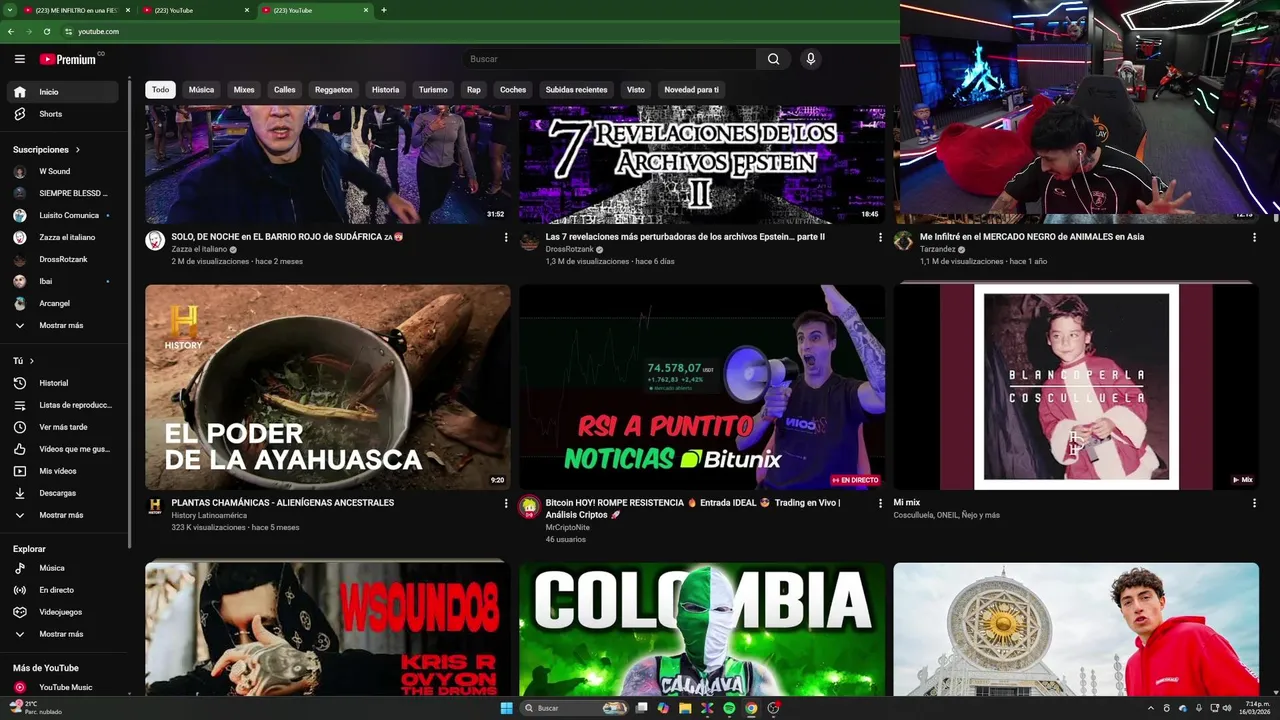The image size is (1280, 720).
Task: Open options menu for Mi mix
Action: click(x=1254, y=504)
